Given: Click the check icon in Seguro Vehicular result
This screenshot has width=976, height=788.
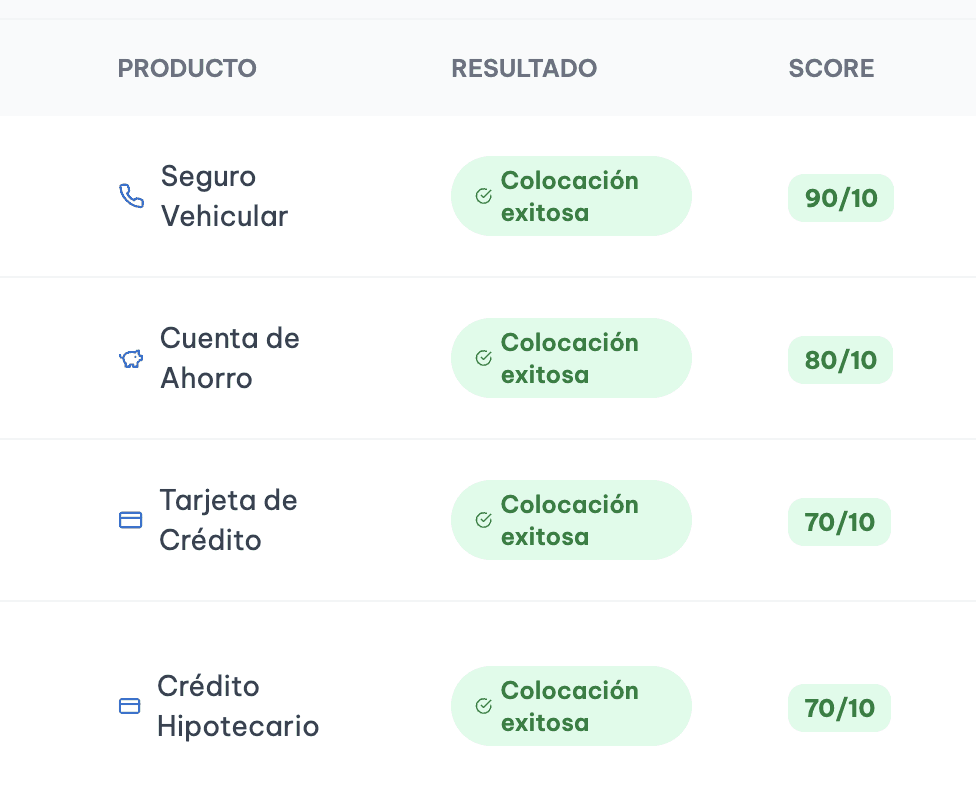Looking at the screenshot, I should [x=484, y=196].
